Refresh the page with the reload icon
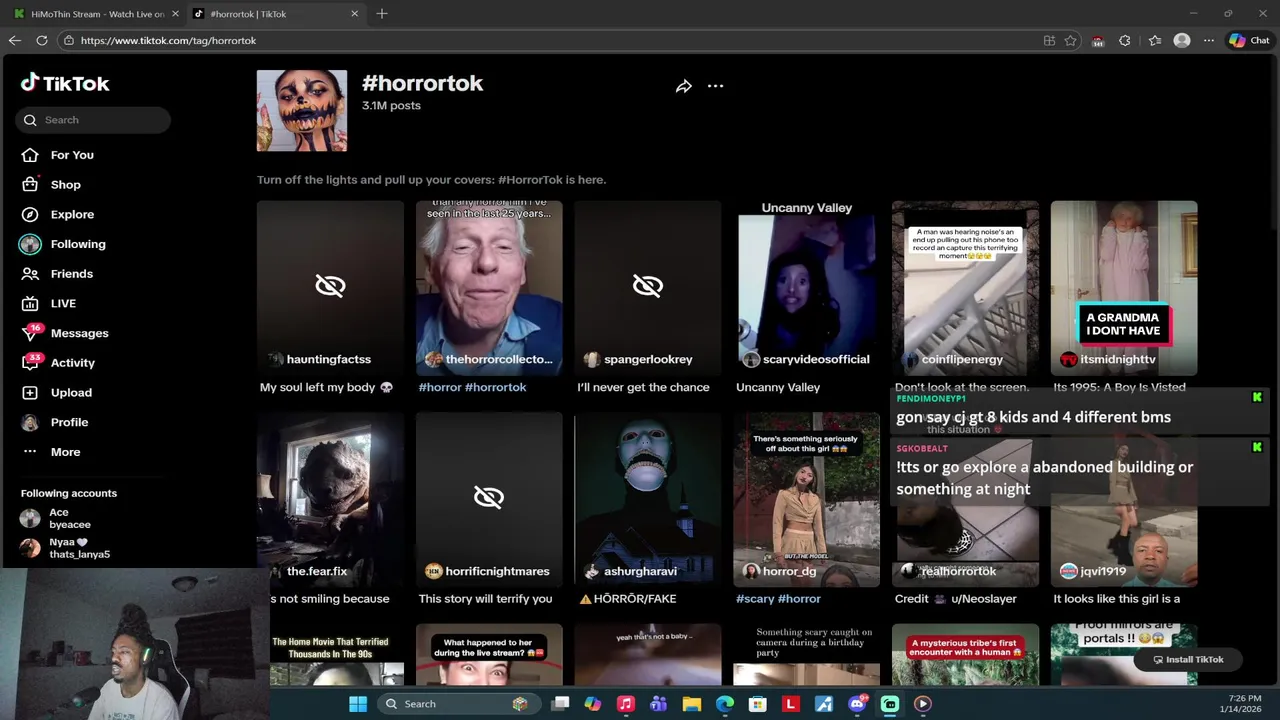Screen dimensions: 1280x720 click(x=42, y=40)
